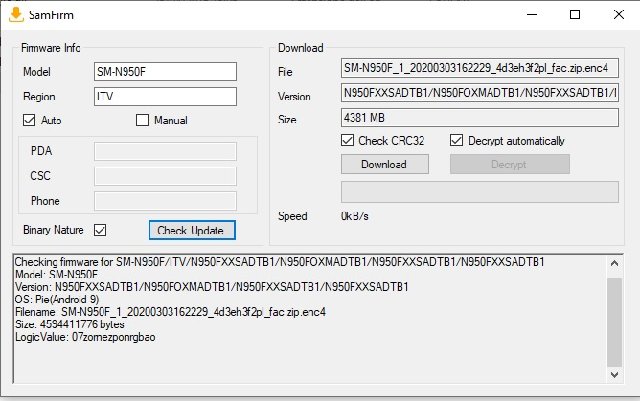Click the log vertical scrollbar thumb
640x401 pixels.
(x=614, y=323)
